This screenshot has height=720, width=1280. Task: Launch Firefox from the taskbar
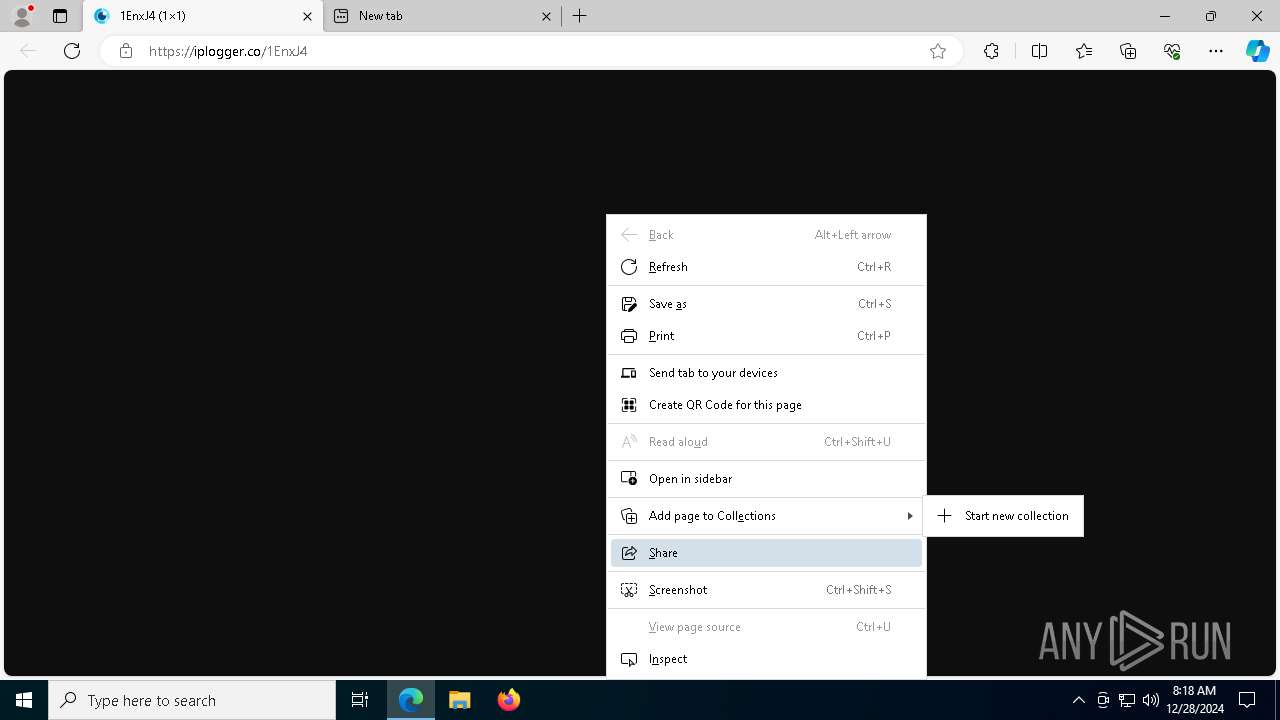tap(508, 700)
